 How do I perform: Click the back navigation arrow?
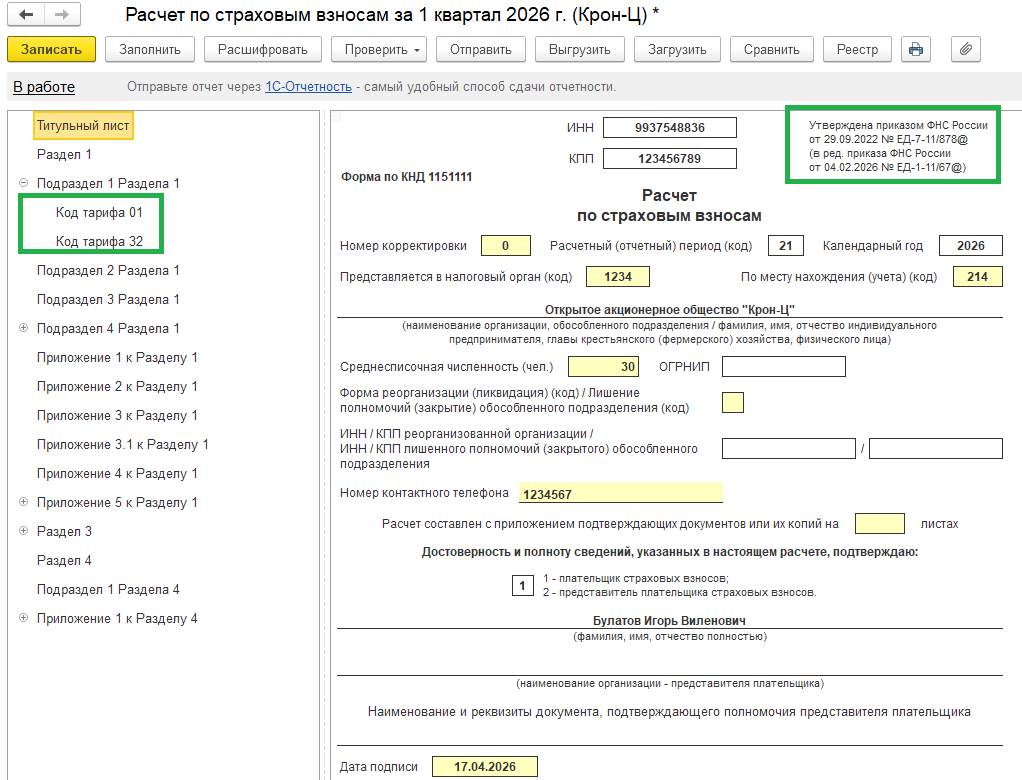click(26, 15)
